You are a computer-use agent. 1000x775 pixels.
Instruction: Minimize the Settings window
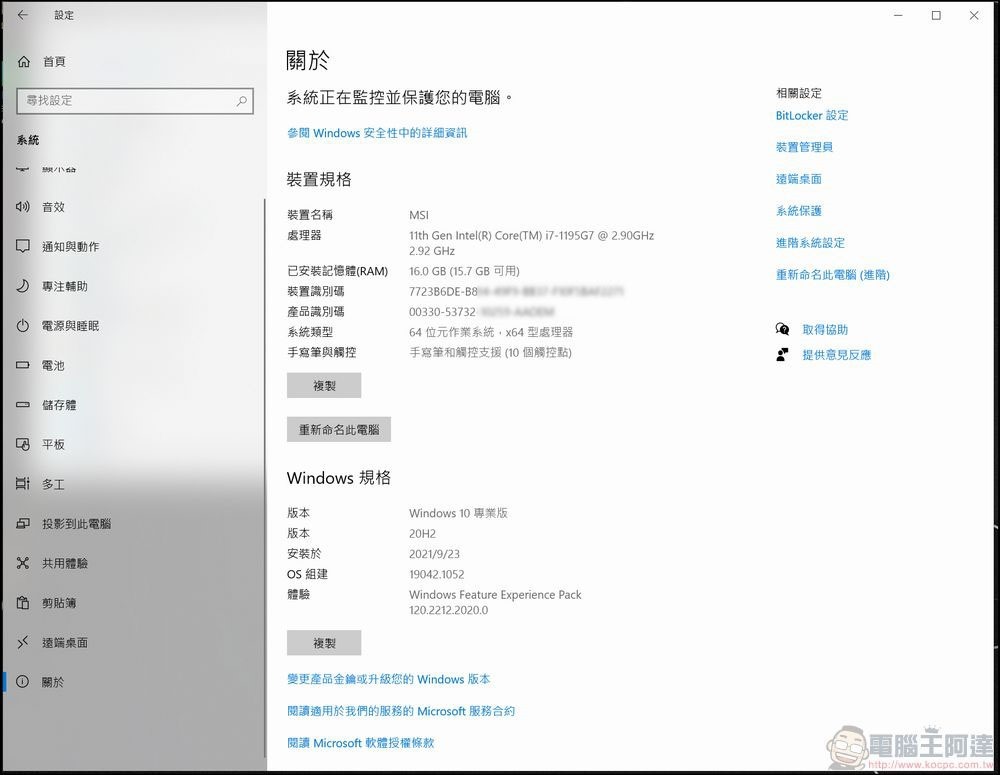click(898, 15)
